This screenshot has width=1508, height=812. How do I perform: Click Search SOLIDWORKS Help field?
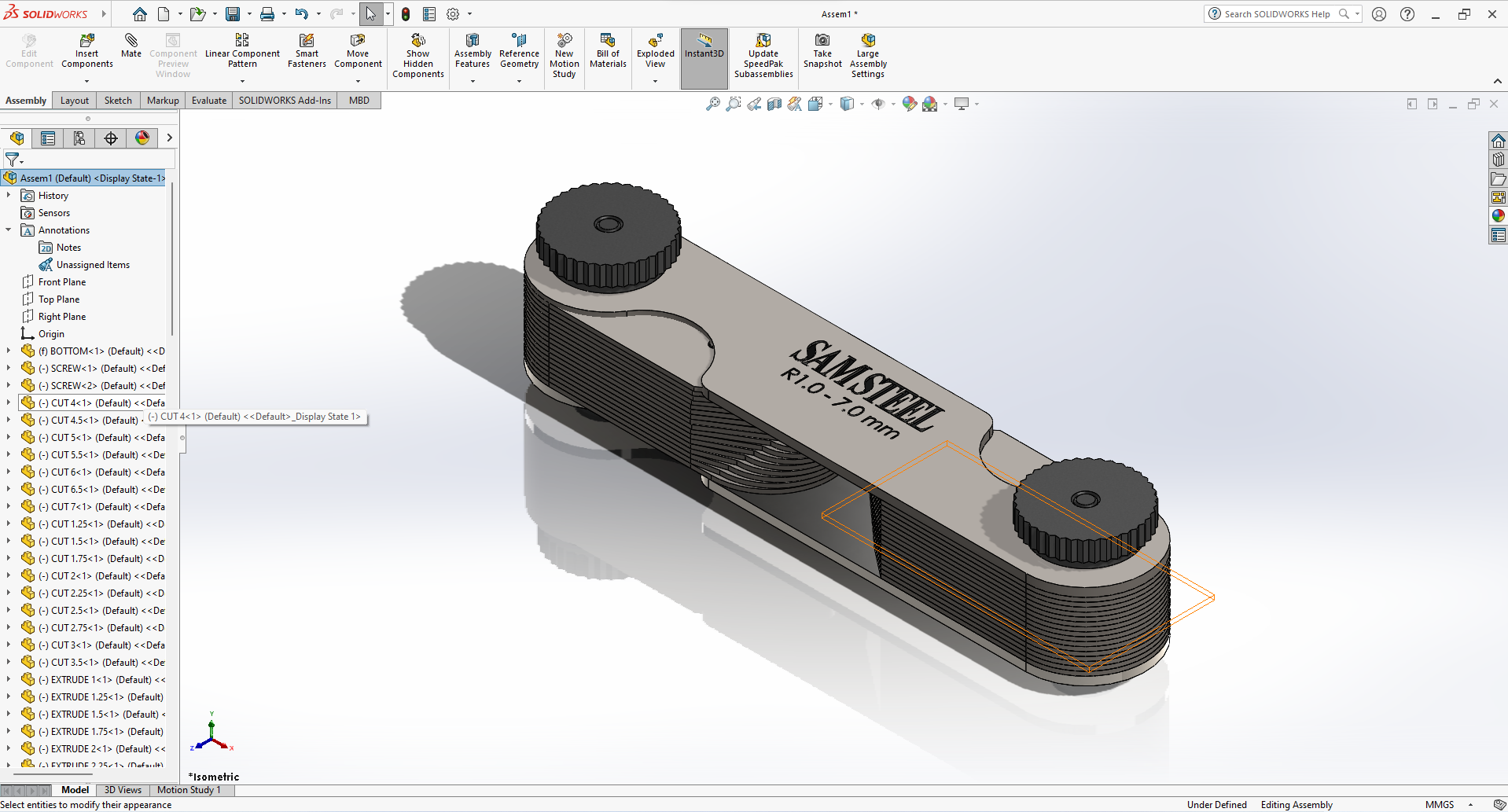click(x=1277, y=14)
